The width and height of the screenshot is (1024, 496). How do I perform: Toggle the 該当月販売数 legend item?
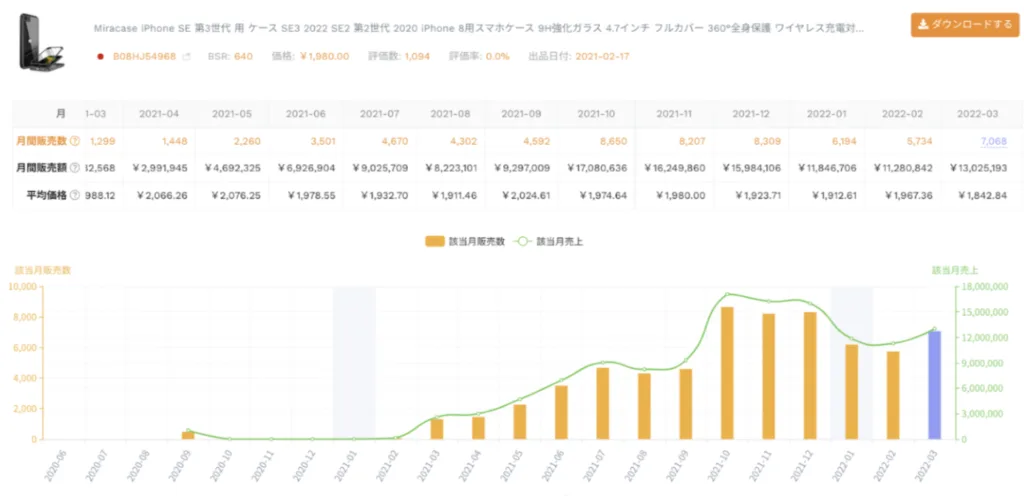point(465,241)
